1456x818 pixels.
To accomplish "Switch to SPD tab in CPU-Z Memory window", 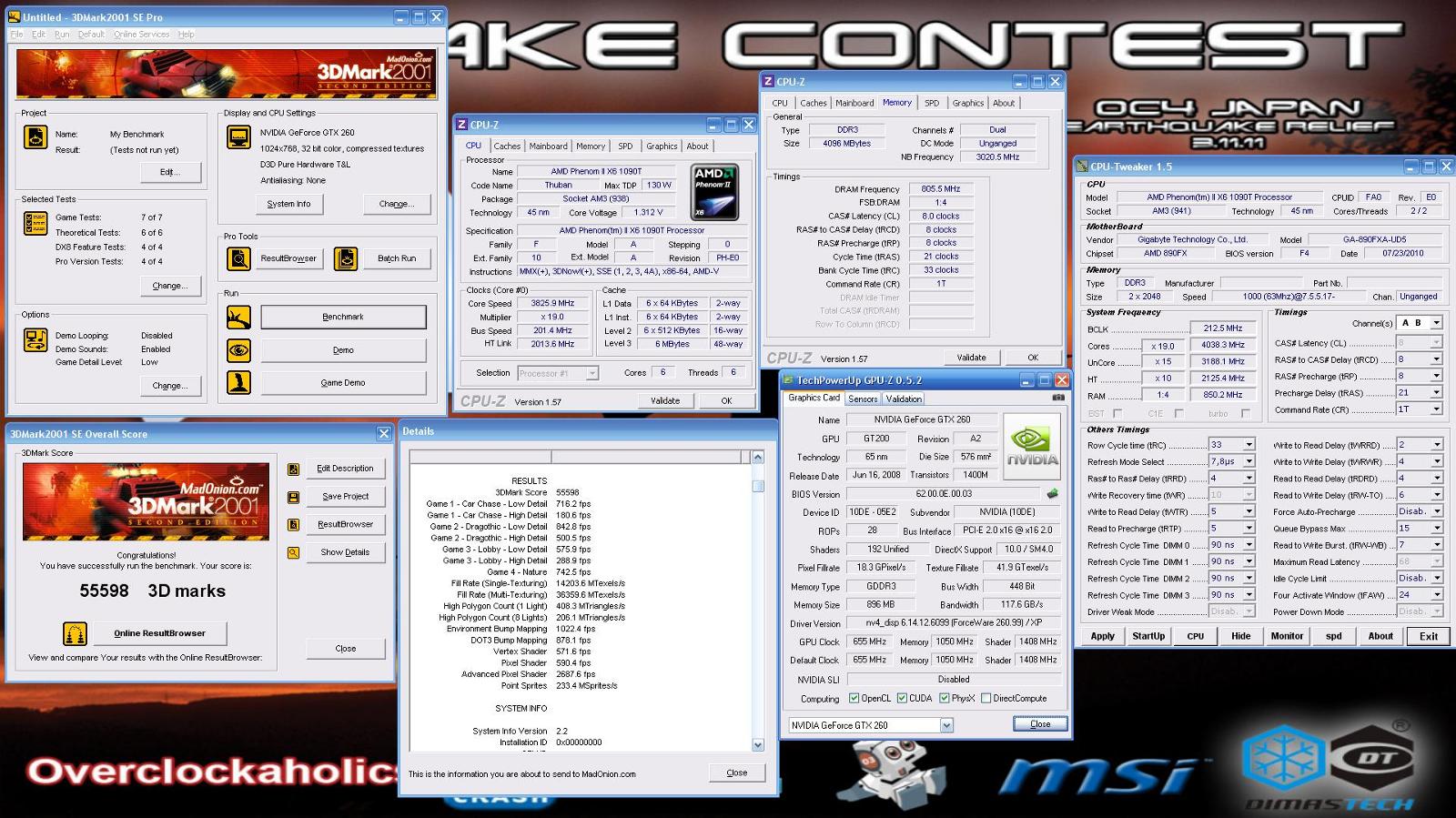I will [932, 103].
